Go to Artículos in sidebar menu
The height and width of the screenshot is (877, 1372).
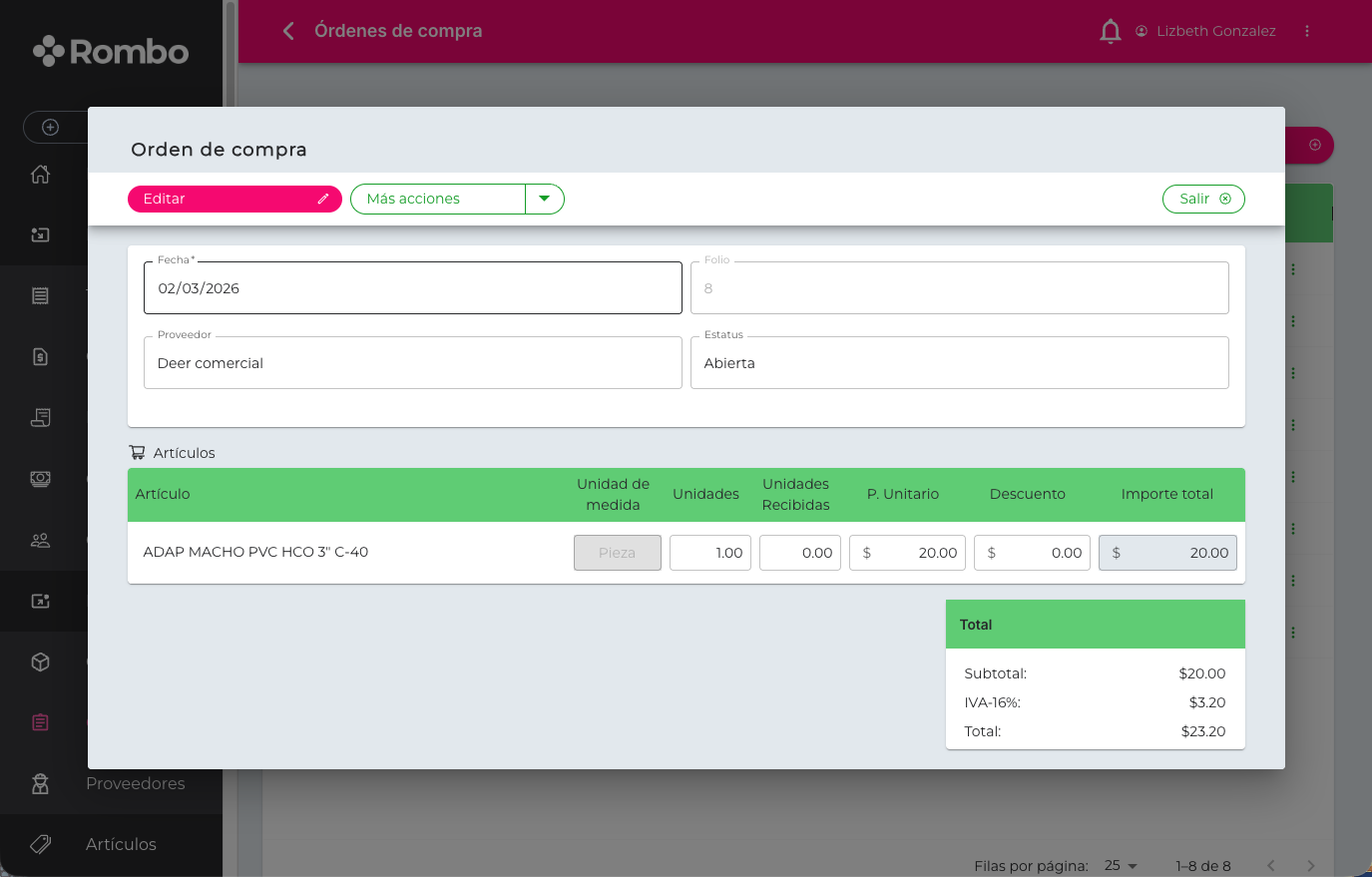[x=121, y=844]
